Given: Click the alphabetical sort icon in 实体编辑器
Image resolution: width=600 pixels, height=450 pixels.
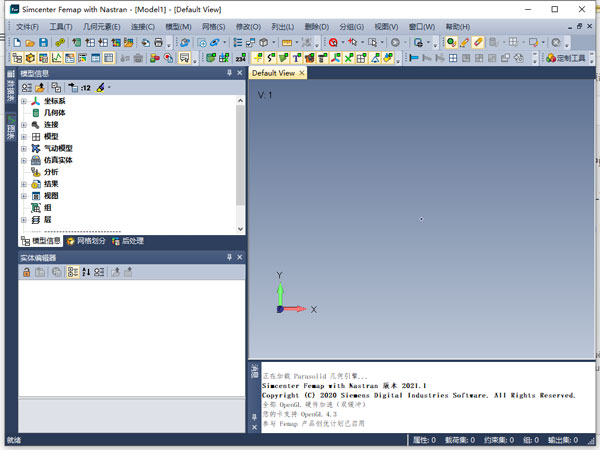Looking at the screenshot, I should tap(86, 272).
